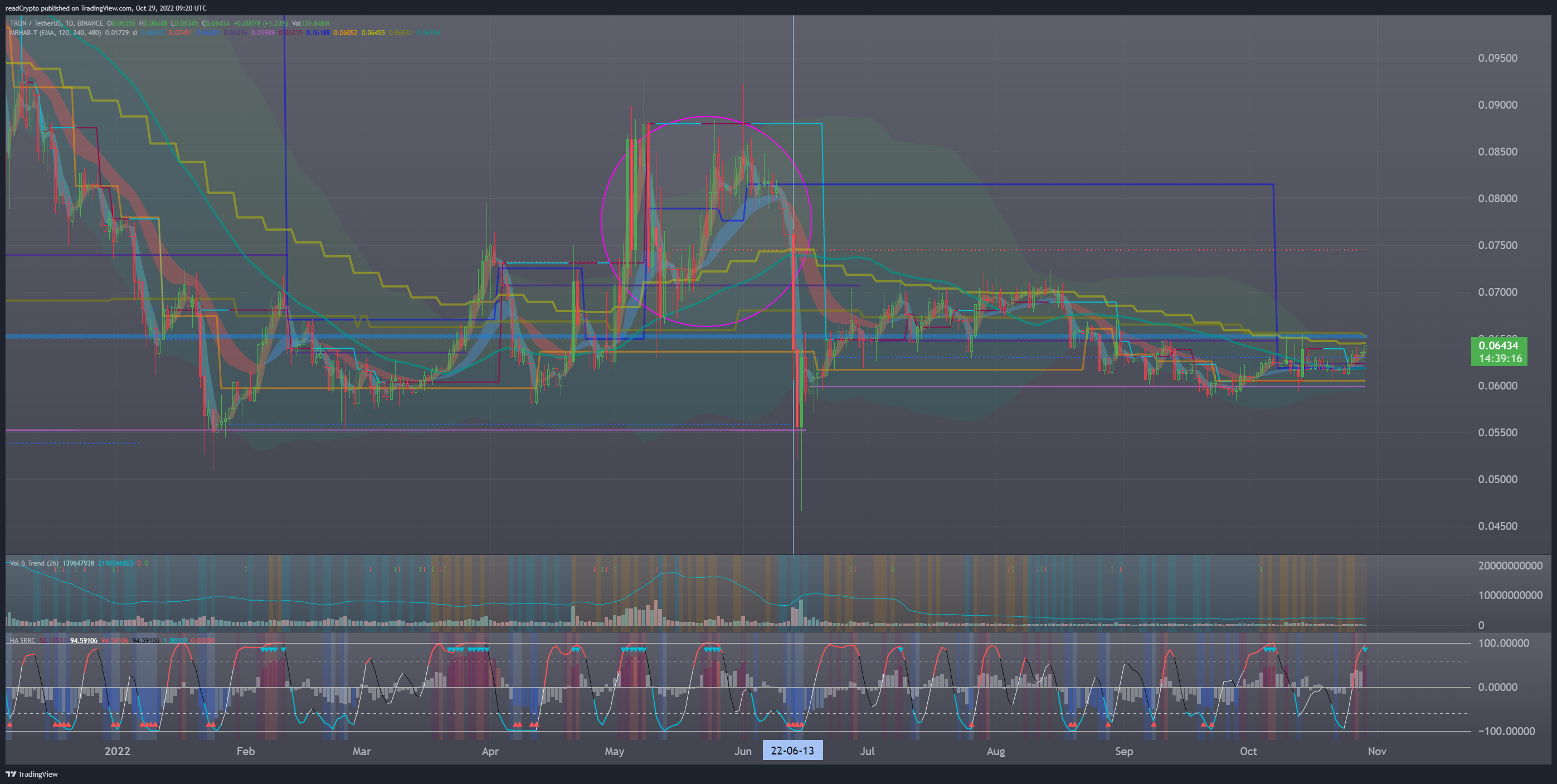Click the 0.05000 price axis label
The width and height of the screenshot is (1557, 784).
[x=1498, y=479]
